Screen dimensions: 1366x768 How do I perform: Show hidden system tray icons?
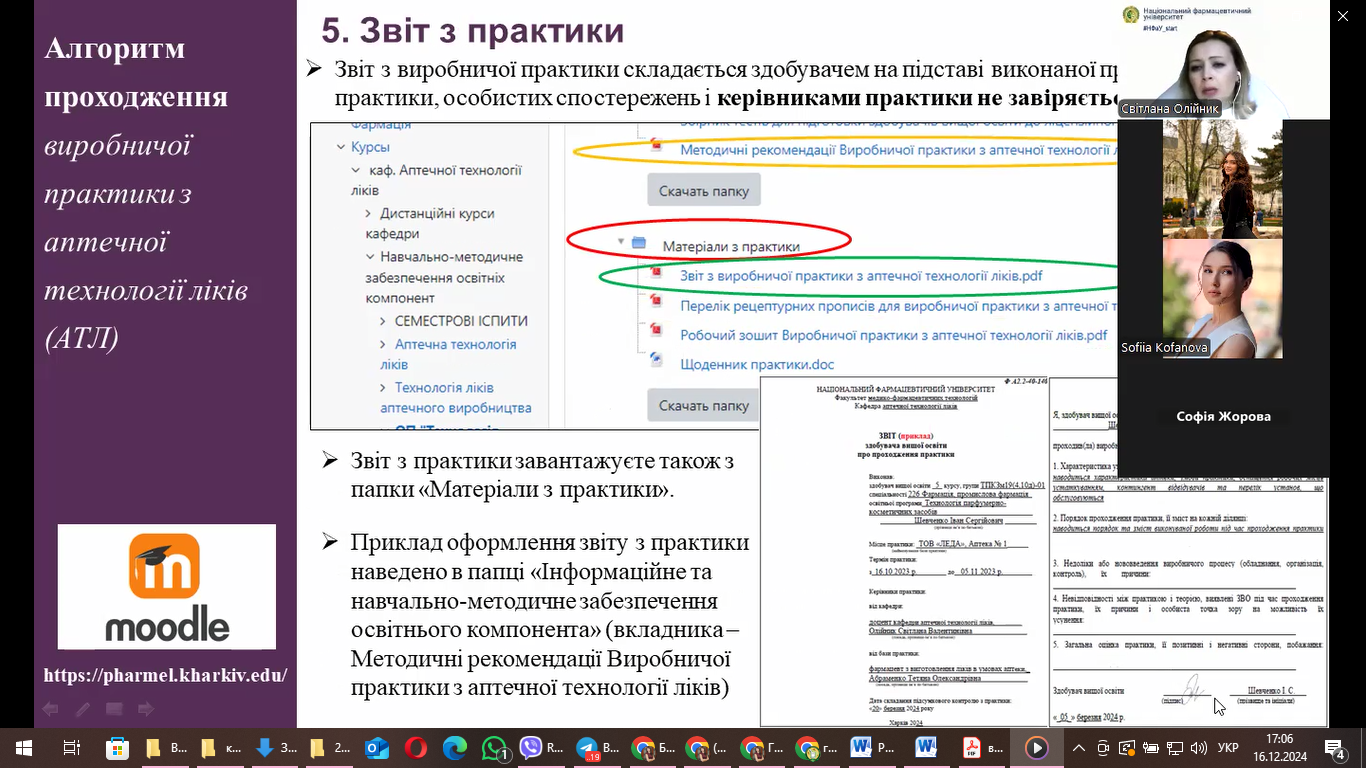[1078, 748]
